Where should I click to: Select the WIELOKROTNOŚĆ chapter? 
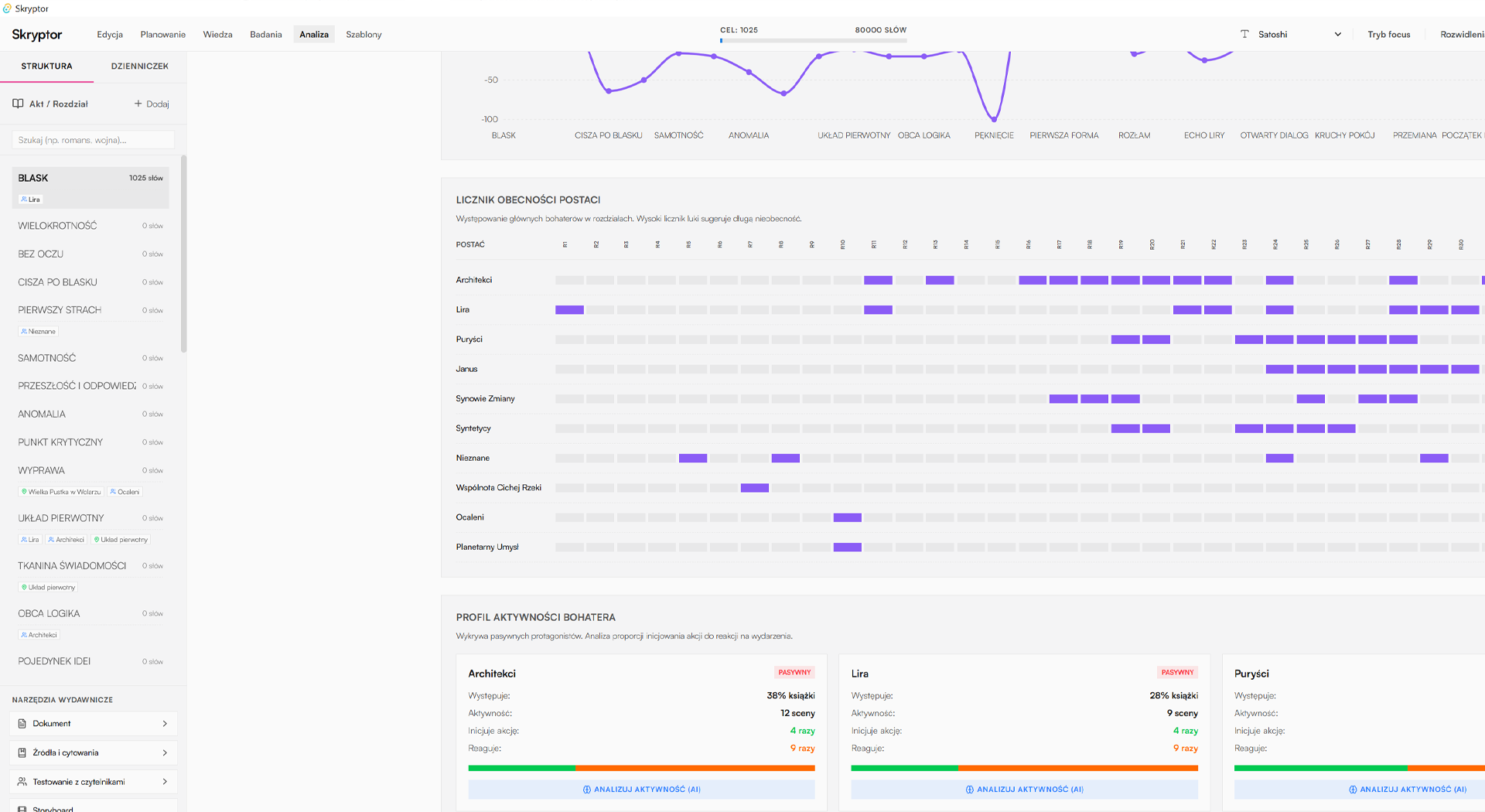point(90,226)
